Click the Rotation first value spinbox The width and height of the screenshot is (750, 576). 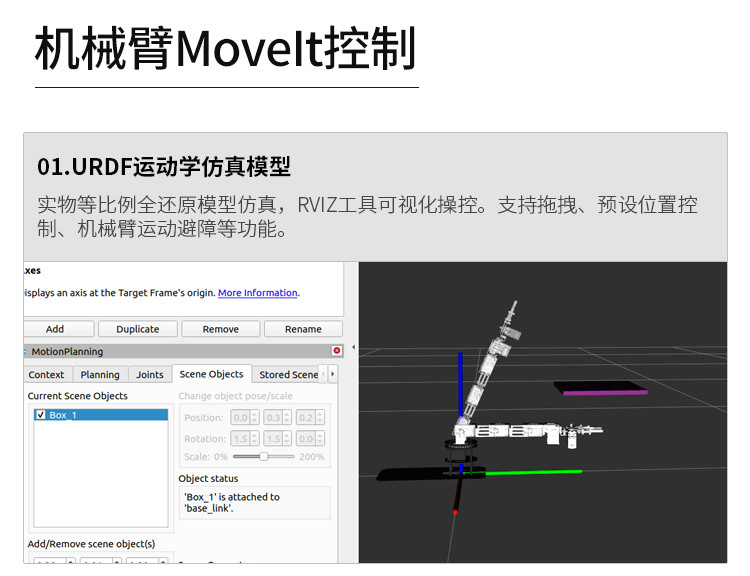click(244, 438)
